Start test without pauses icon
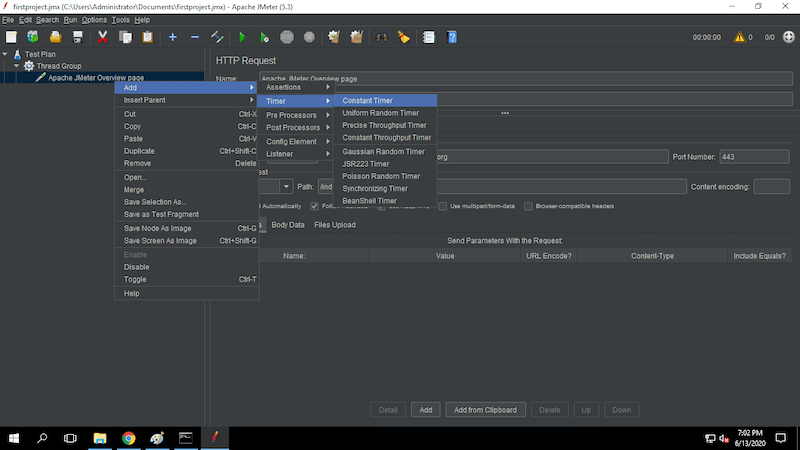The width and height of the screenshot is (800, 450). click(264, 37)
